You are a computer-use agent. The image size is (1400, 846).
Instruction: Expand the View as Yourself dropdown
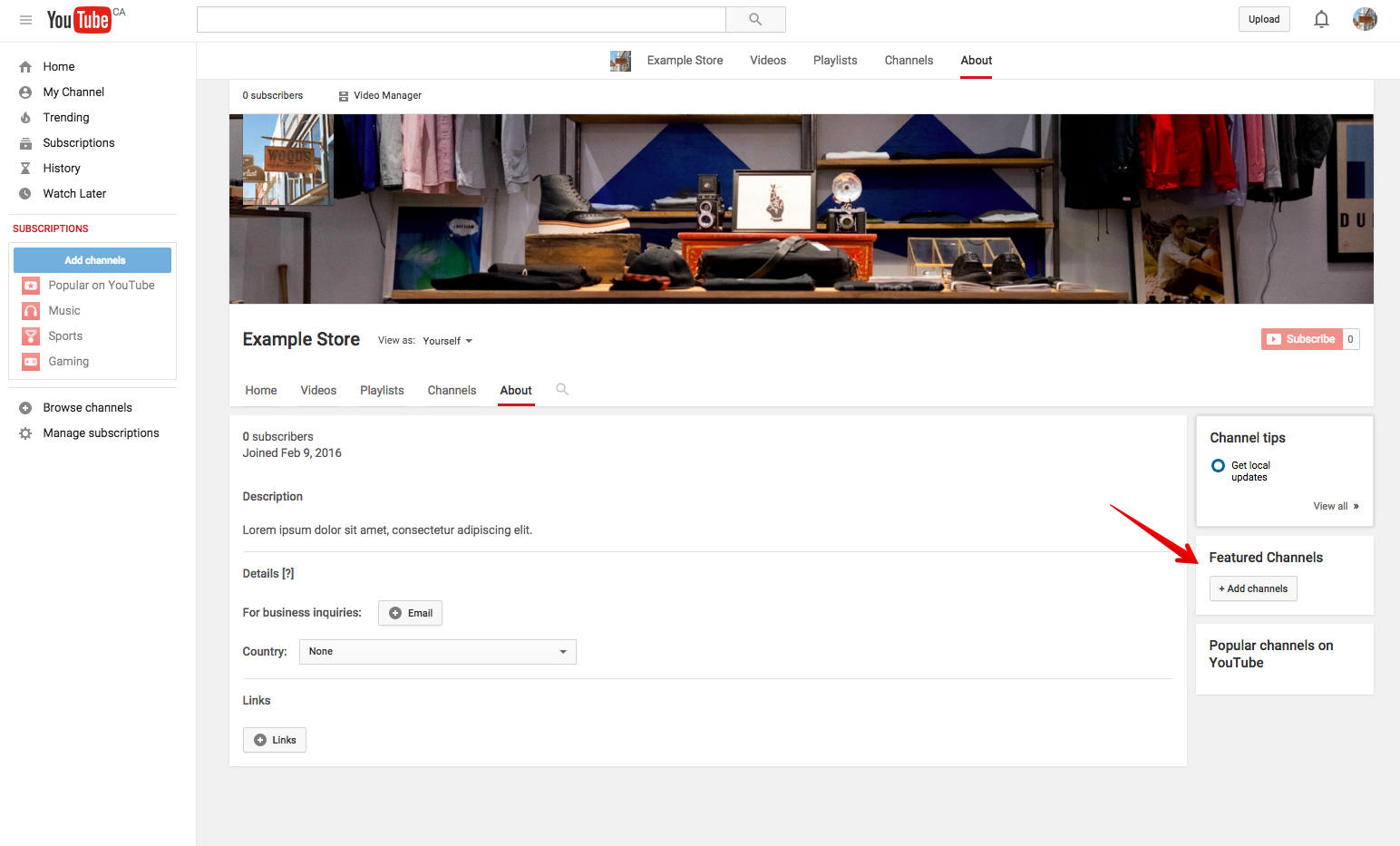tap(448, 341)
